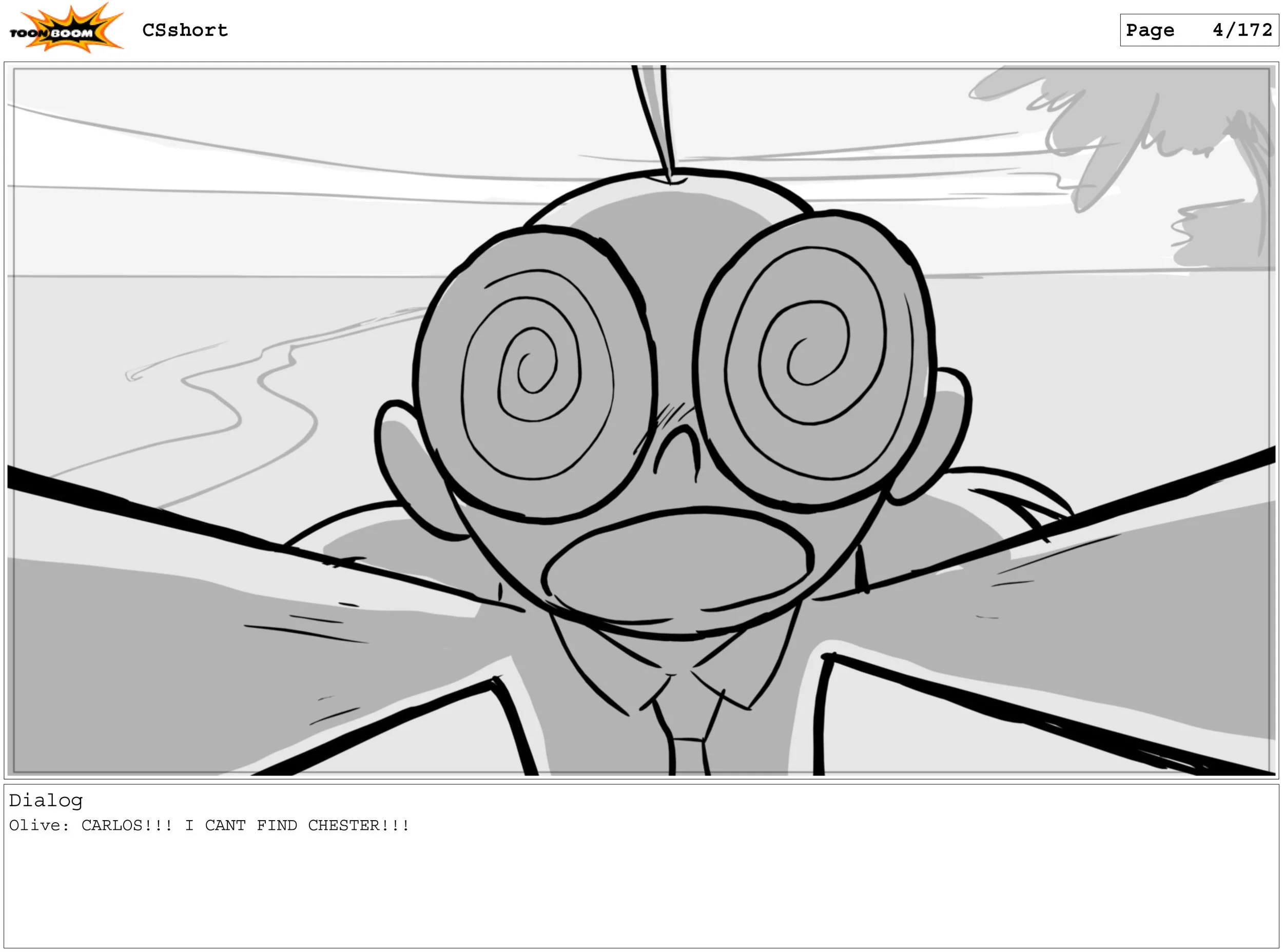This screenshot has width=1283, height=952.
Task: Click the Page label text
Action: (1150, 30)
